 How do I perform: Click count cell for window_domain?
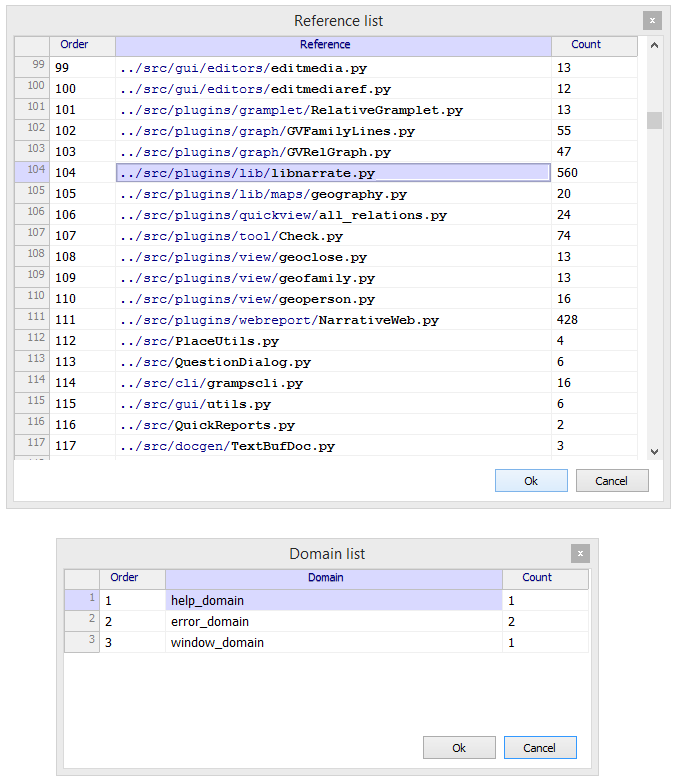(x=545, y=642)
